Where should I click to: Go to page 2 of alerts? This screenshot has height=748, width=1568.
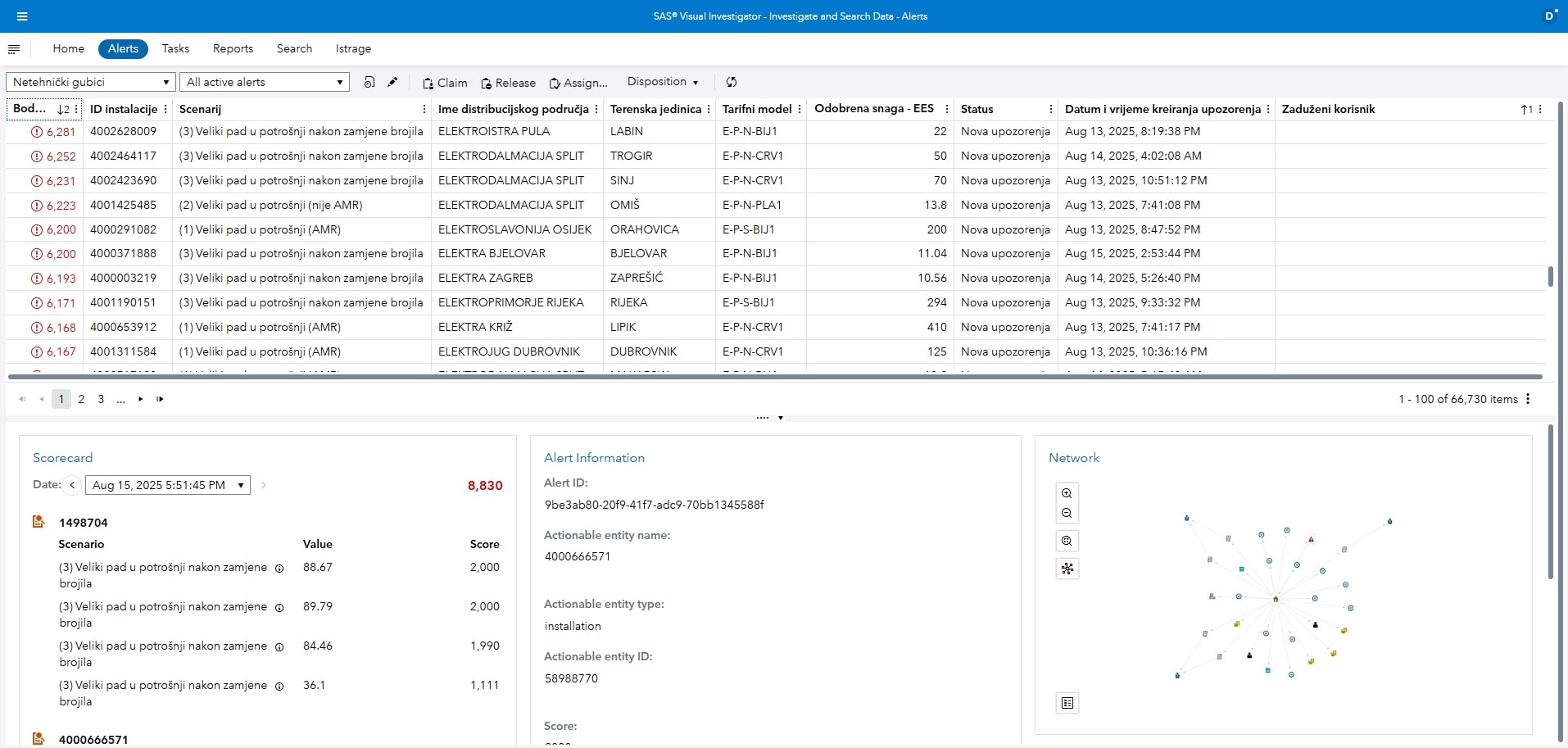coord(81,399)
